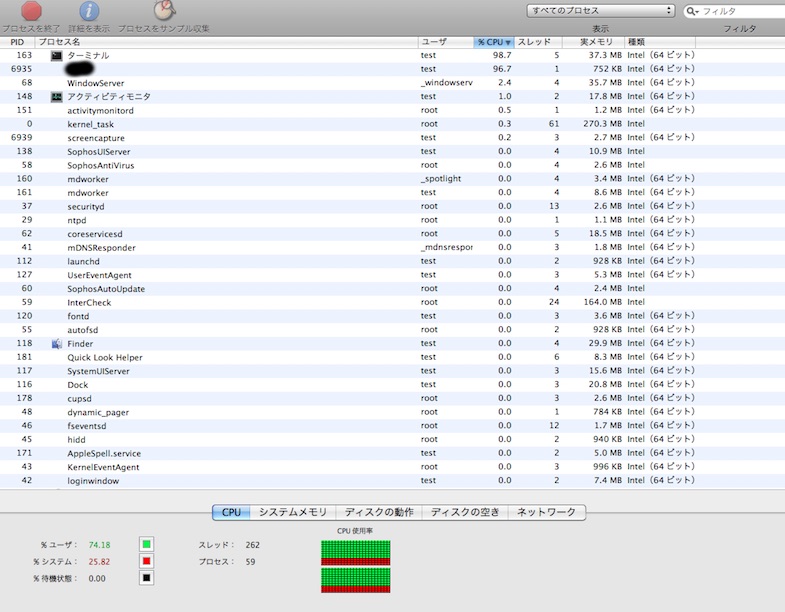The width and height of the screenshot is (785, 612).
Task: Click the Activity Monitor icon in row 148
Action: [57, 97]
